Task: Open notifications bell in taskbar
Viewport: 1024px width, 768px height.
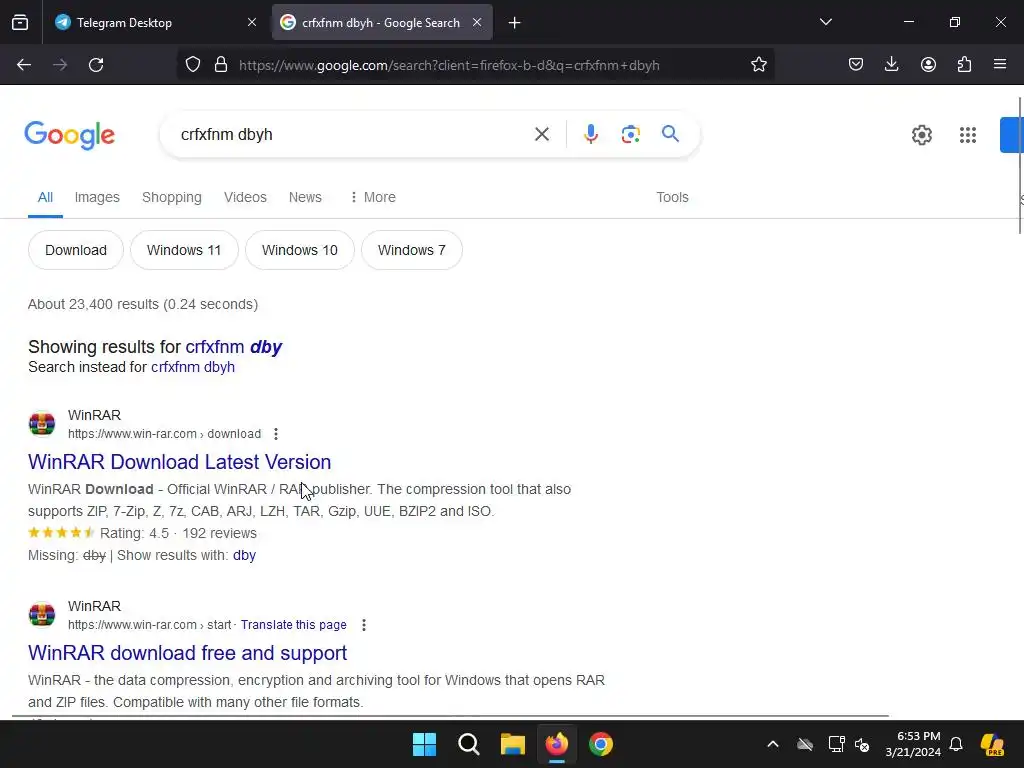Action: pyautogui.click(x=956, y=744)
